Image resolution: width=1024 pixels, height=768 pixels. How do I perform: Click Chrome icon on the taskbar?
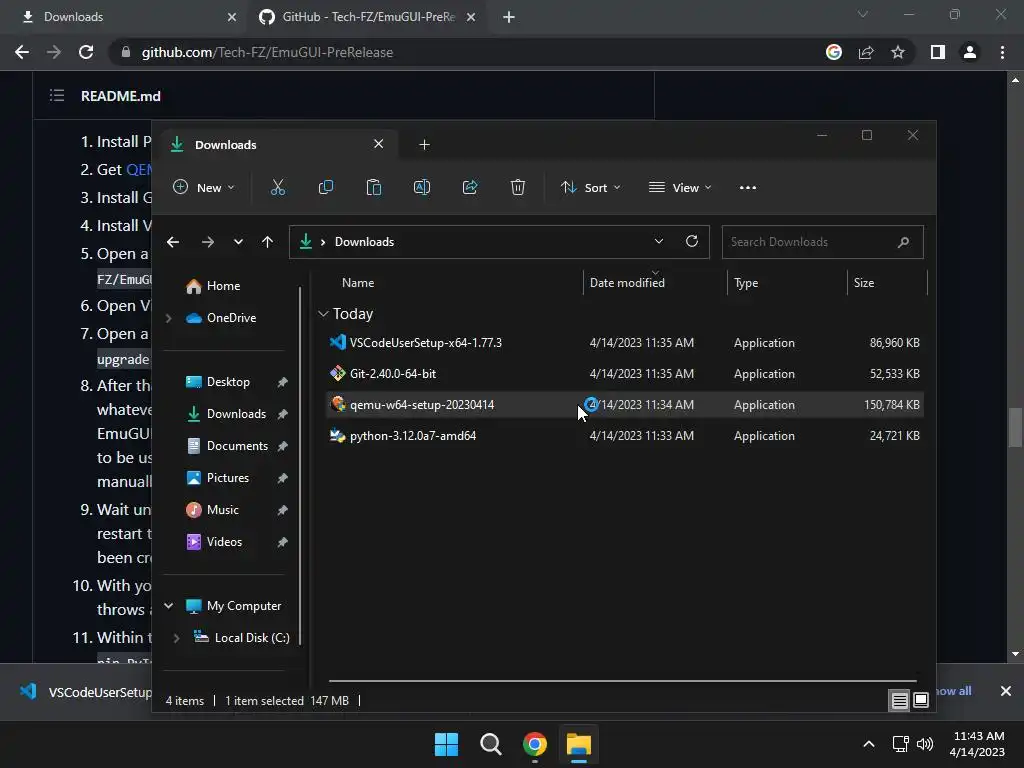pyautogui.click(x=535, y=744)
